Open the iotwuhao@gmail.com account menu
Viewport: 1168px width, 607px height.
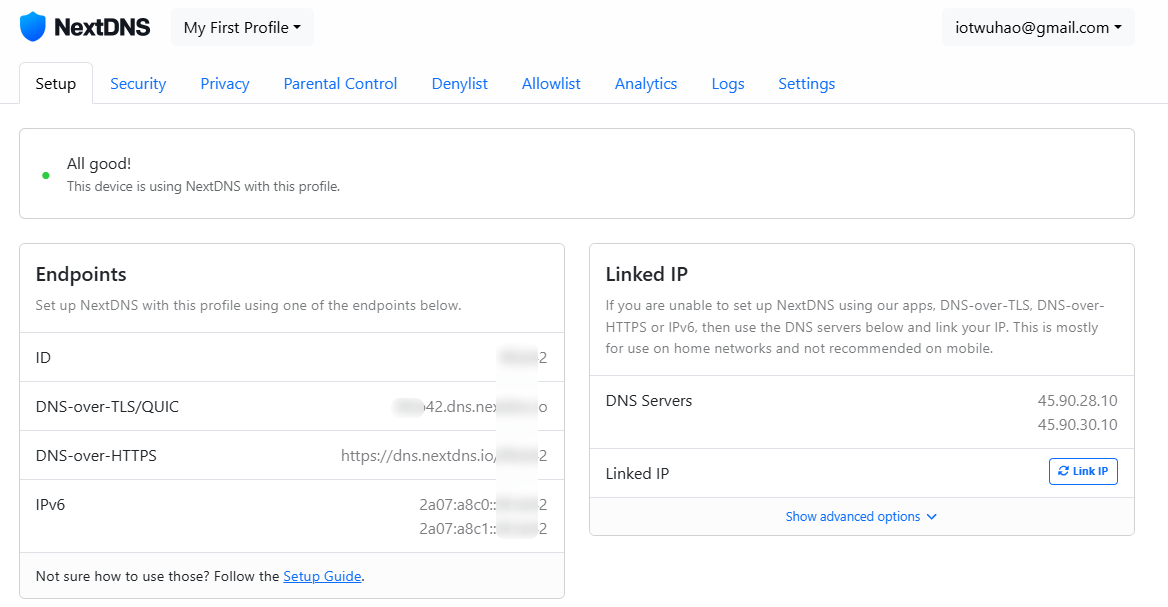[1038, 28]
